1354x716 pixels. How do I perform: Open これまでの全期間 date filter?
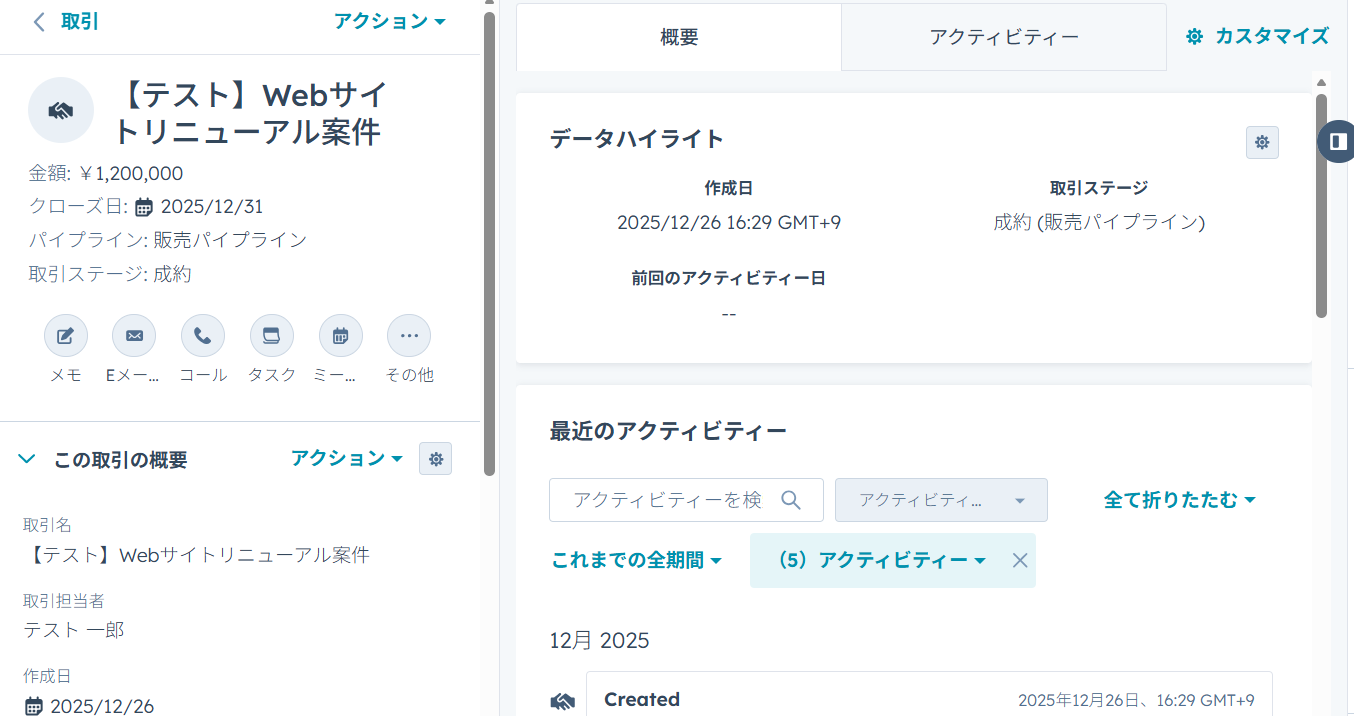click(x=637, y=560)
